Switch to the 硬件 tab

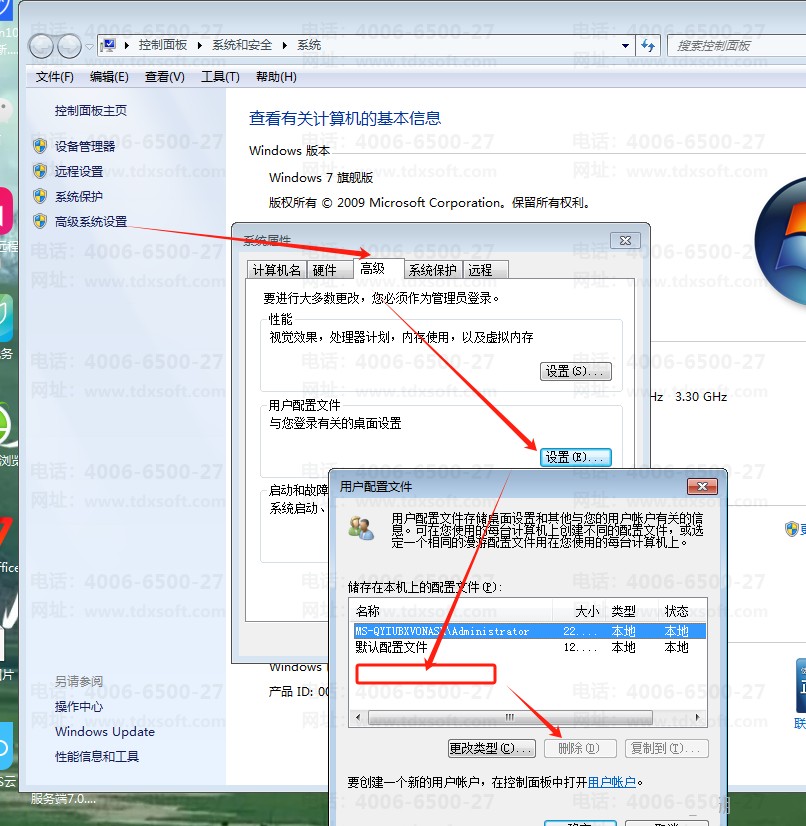tap(326, 270)
